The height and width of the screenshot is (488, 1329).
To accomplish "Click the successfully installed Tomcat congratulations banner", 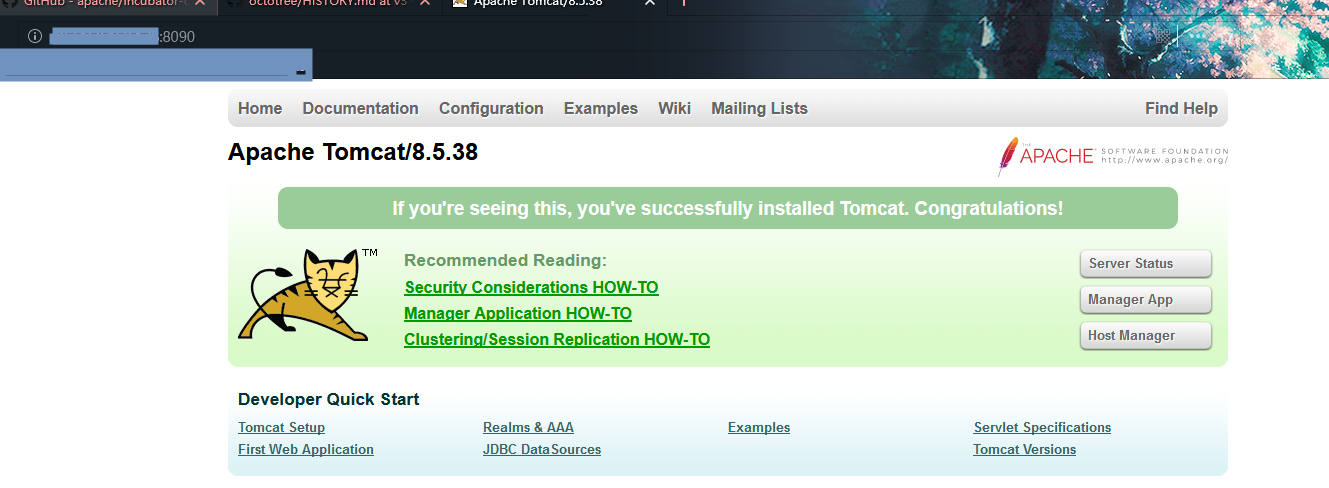I will pos(728,208).
